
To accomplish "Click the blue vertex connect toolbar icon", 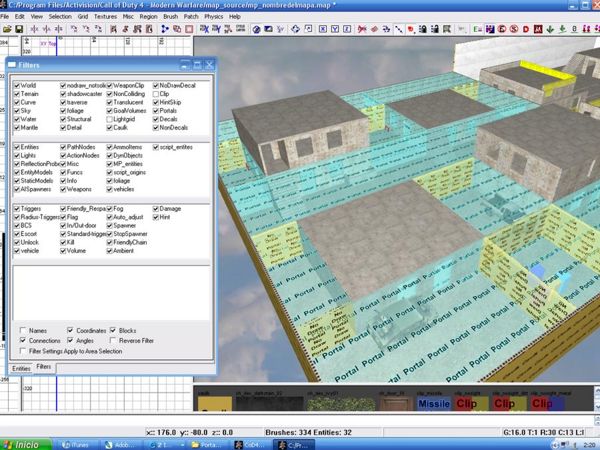I will [165, 29].
